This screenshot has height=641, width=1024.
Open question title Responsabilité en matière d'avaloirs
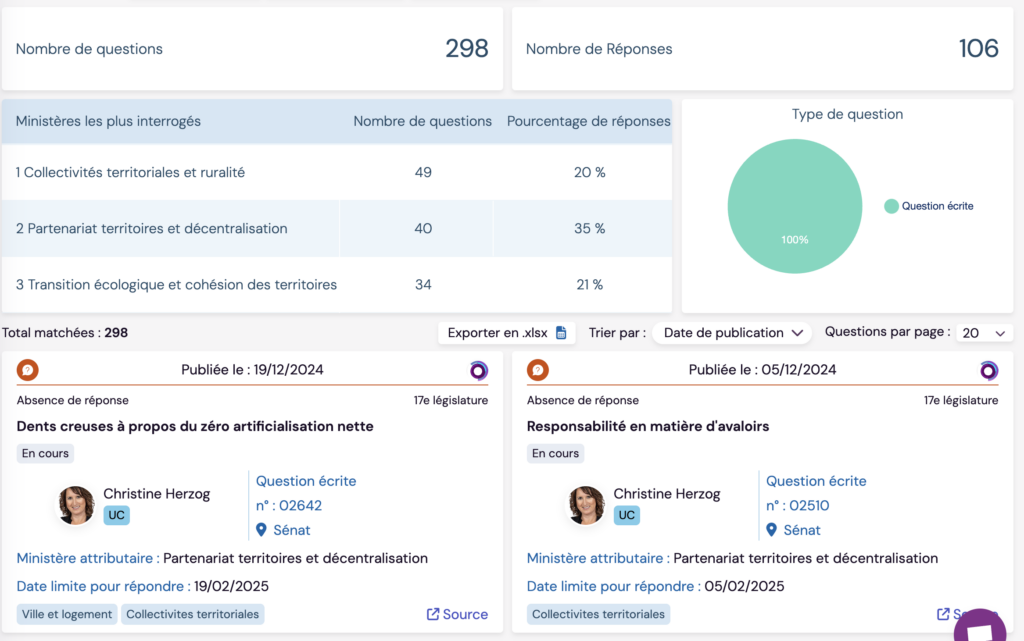(x=647, y=426)
